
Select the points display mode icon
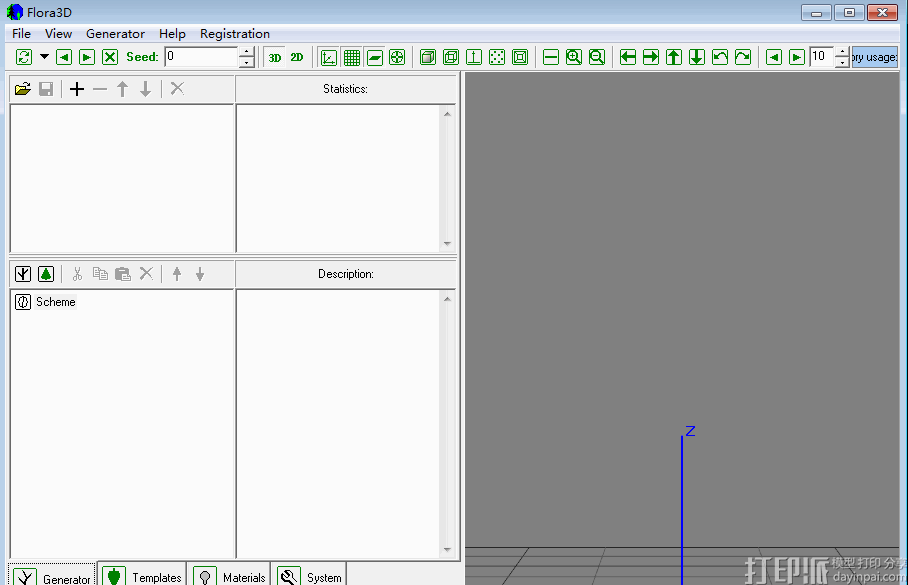497,57
